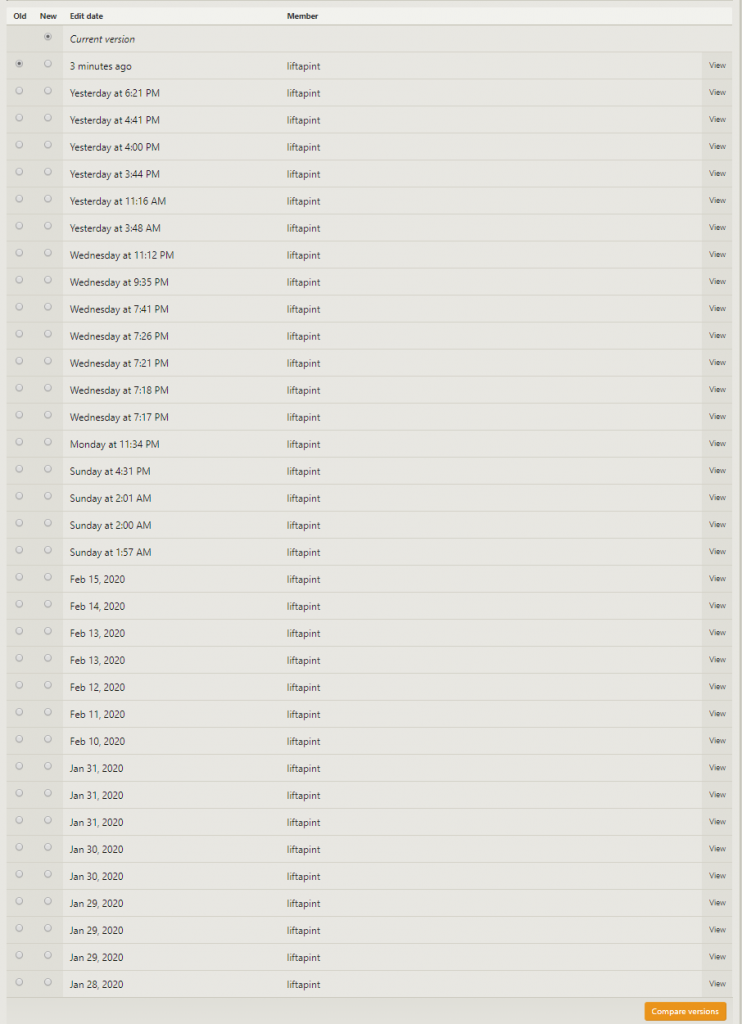This screenshot has height=1024, width=742.
Task: Select Old radio for Wednesday at 11:12 PM
Action: pos(20,253)
